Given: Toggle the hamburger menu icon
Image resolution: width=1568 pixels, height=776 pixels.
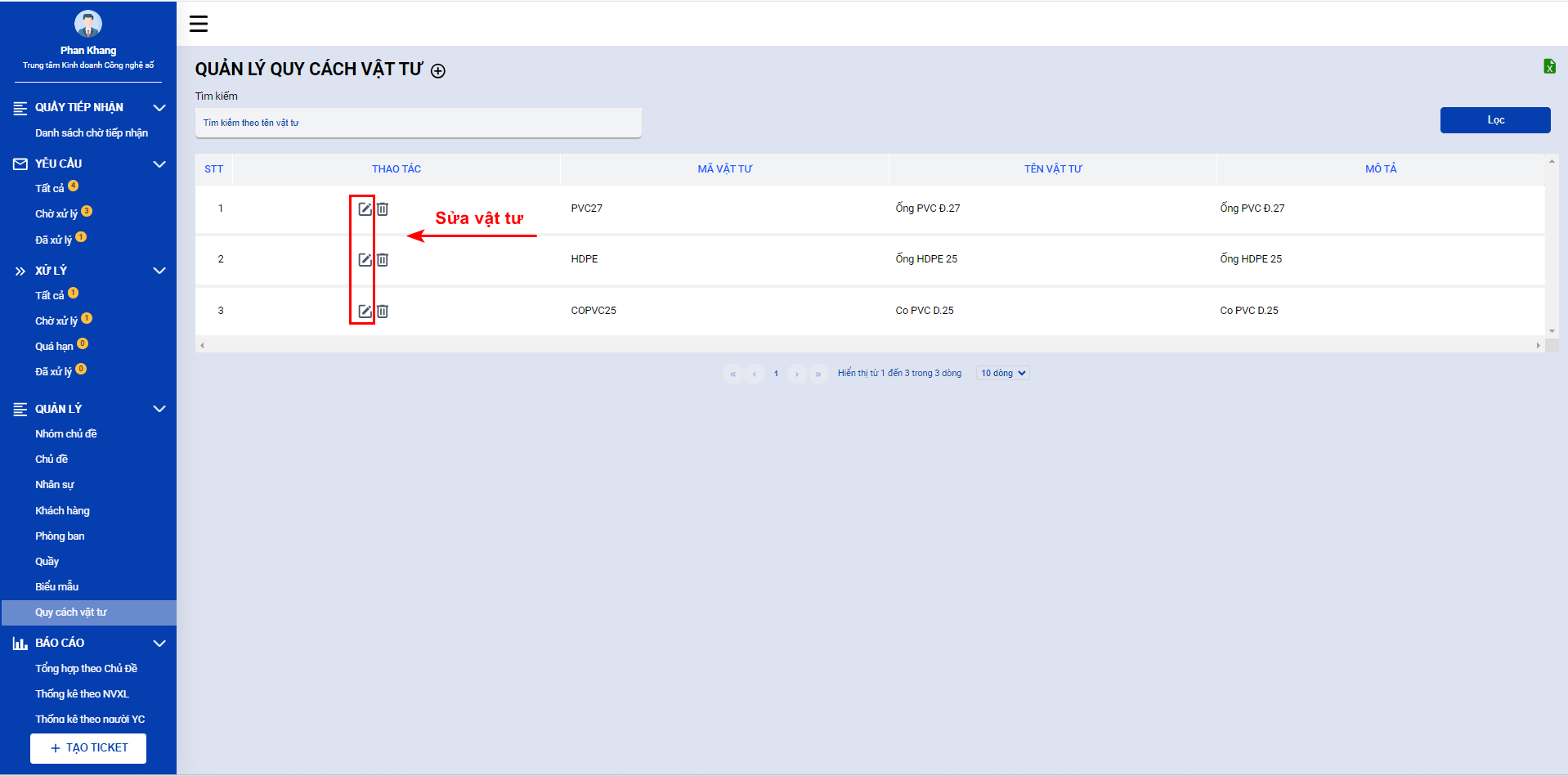Looking at the screenshot, I should point(199,24).
